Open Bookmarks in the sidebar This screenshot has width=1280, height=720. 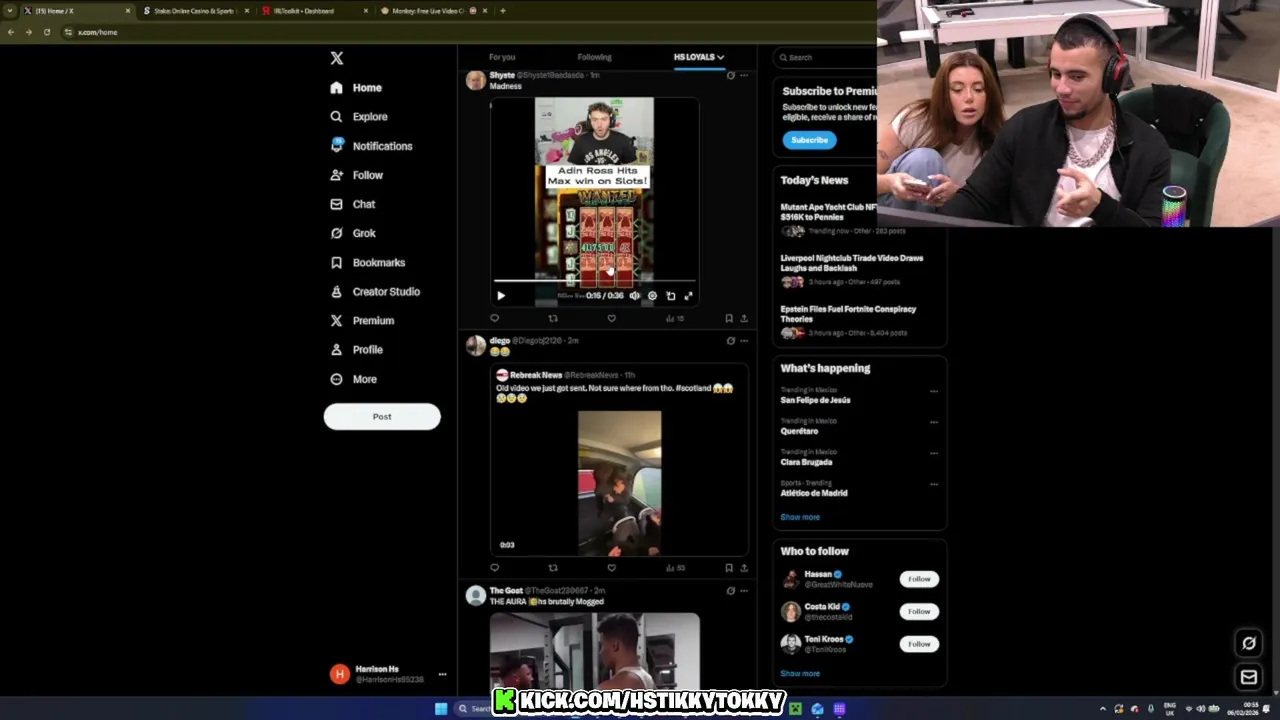coord(367,262)
